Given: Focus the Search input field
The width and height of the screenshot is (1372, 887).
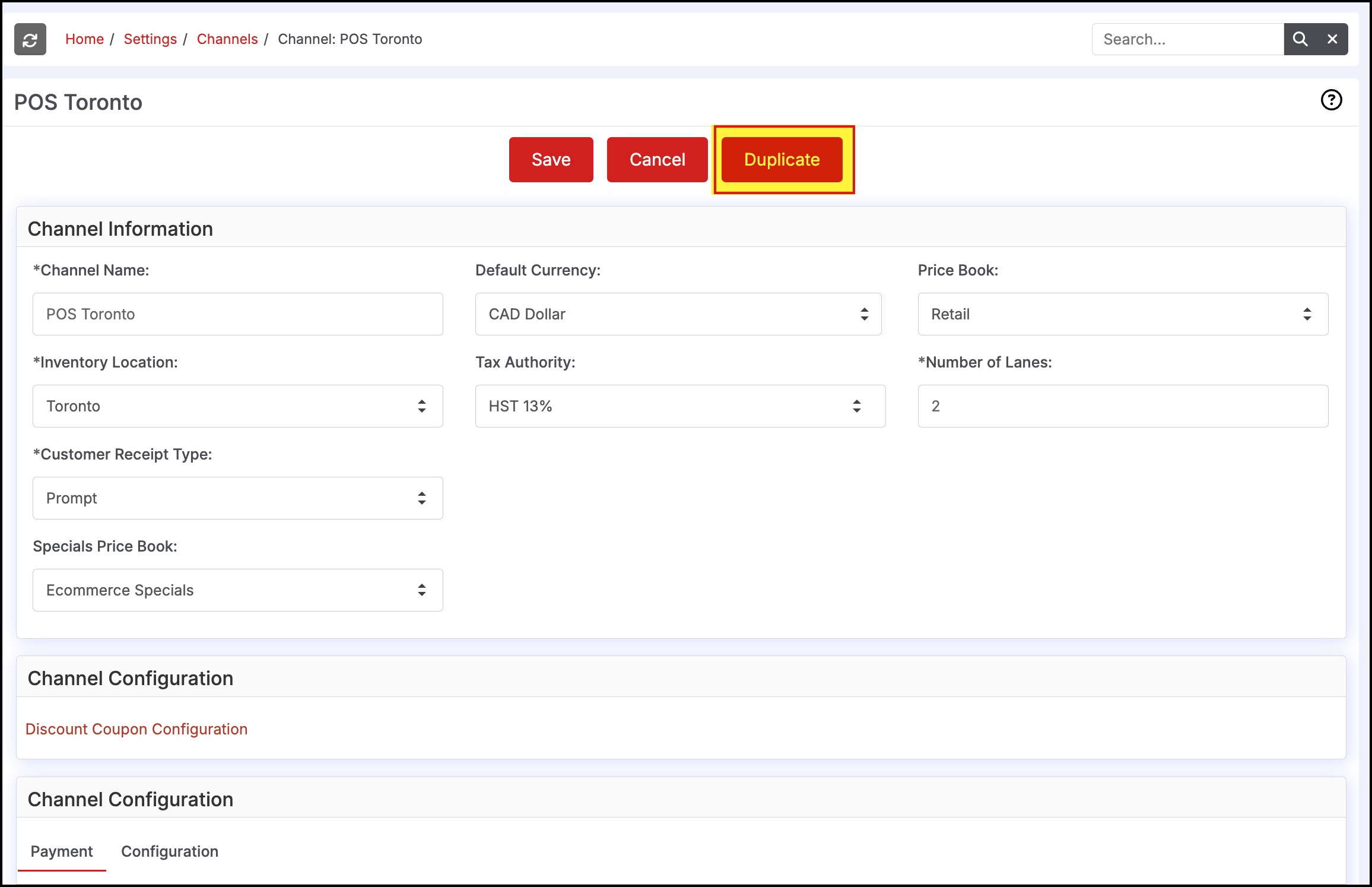Looking at the screenshot, I should 1188,39.
